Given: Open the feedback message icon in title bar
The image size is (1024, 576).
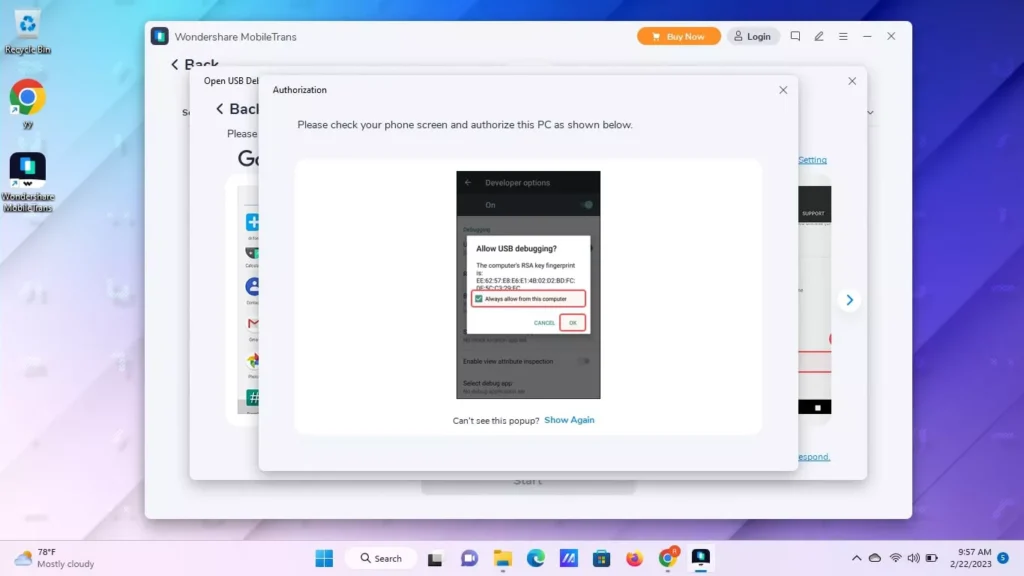Looking at the screenshot, I should (x=795, y=36).
